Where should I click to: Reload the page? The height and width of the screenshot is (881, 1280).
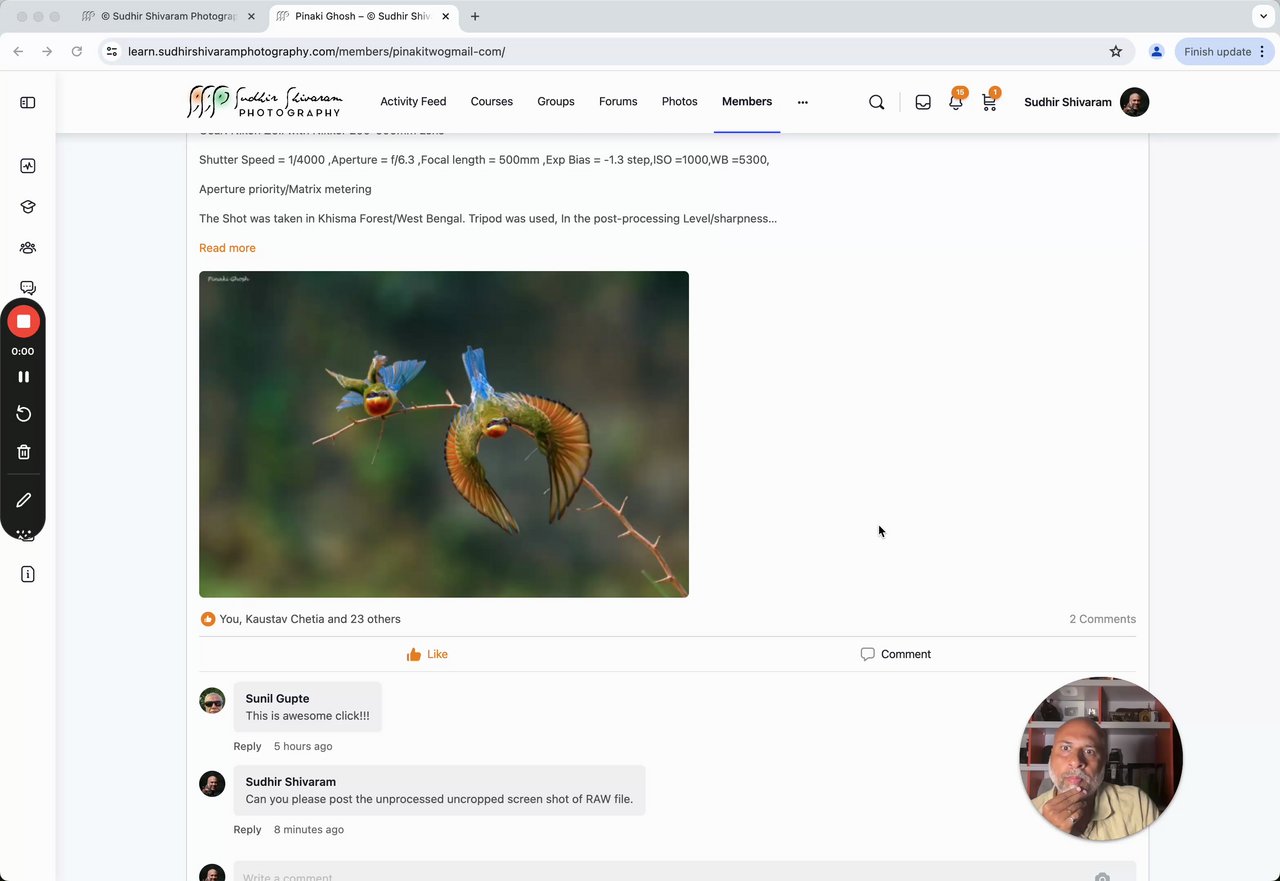pyautogui.click(x=77, y=51)
